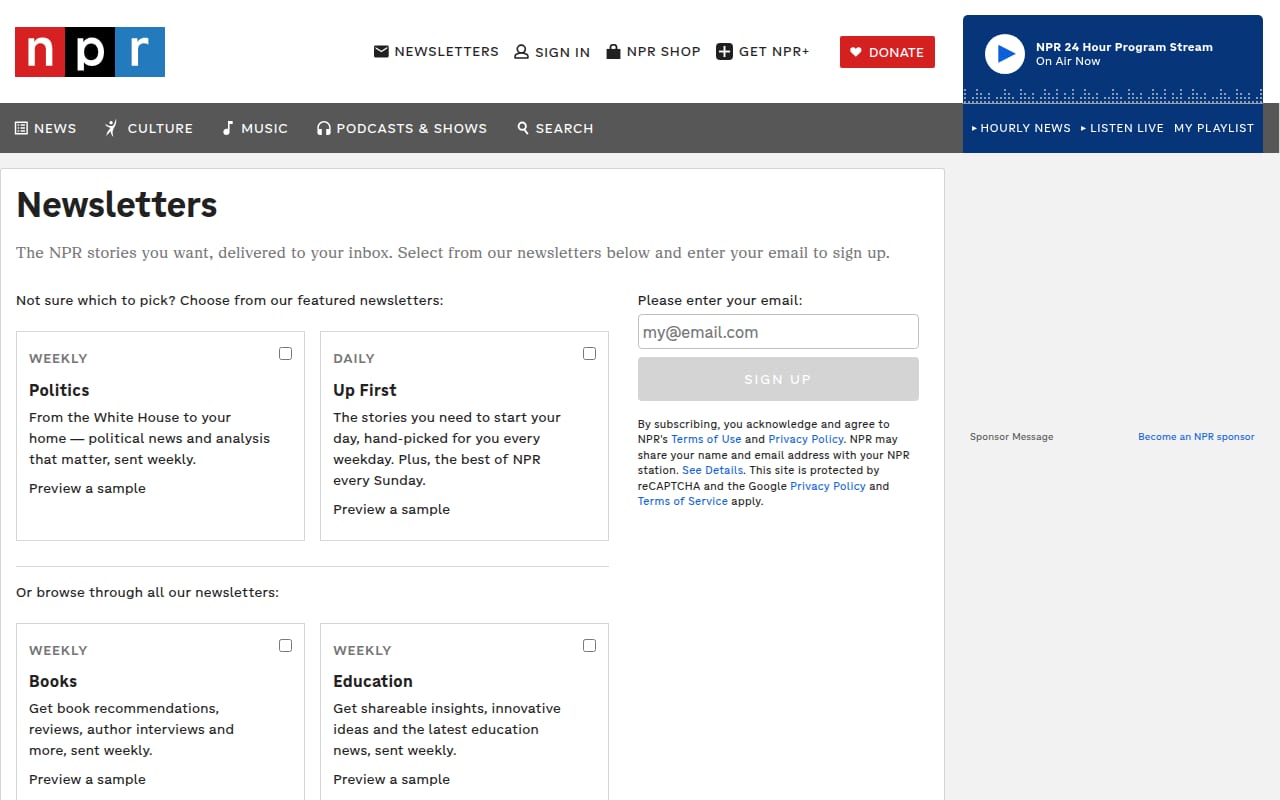Preview a sample of Up First newsletter

391,509
